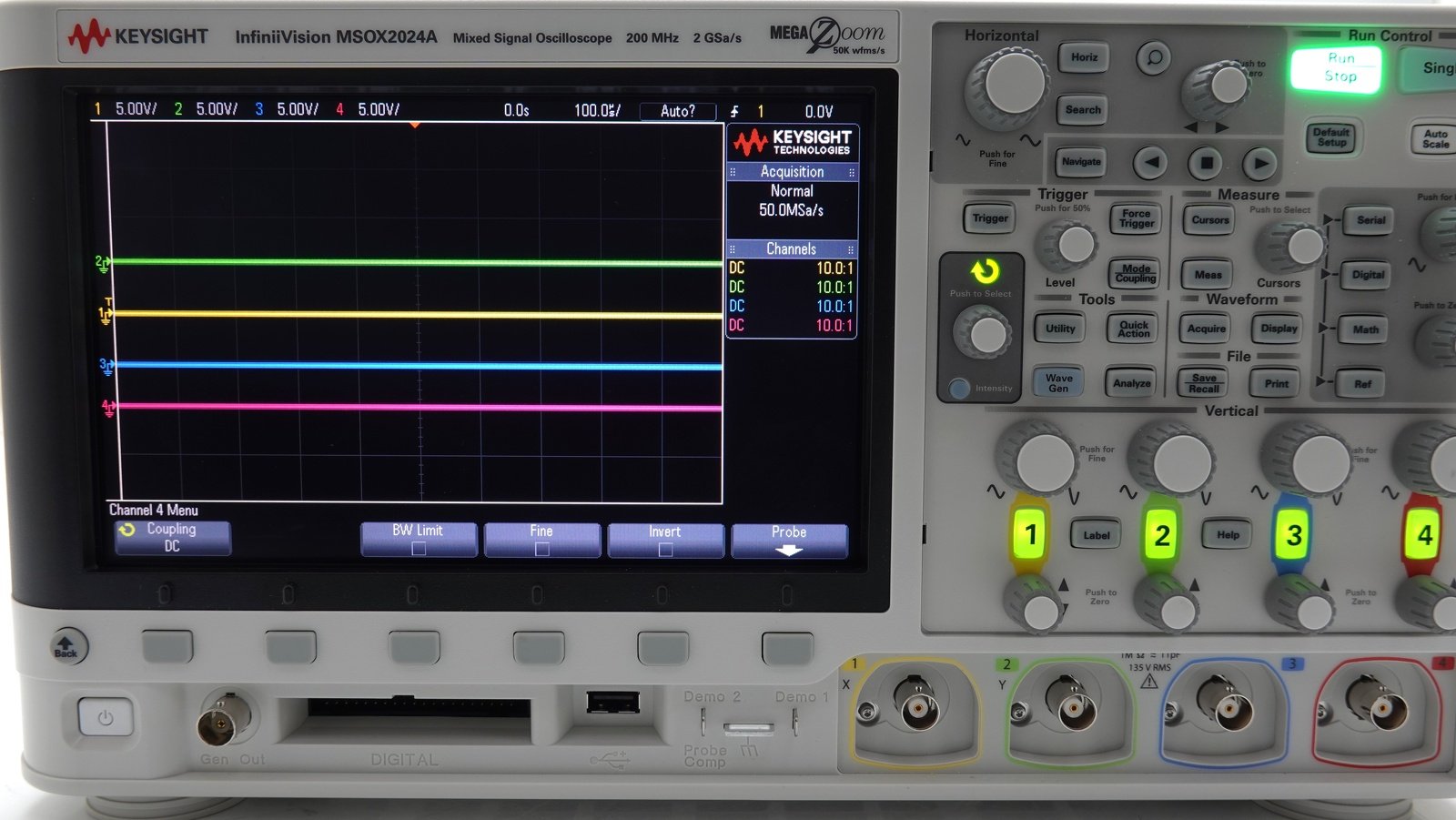The width and height of the screenshot is (1456, 820).
Task: Click the Force Trigger button
Action: [1136, 218]
